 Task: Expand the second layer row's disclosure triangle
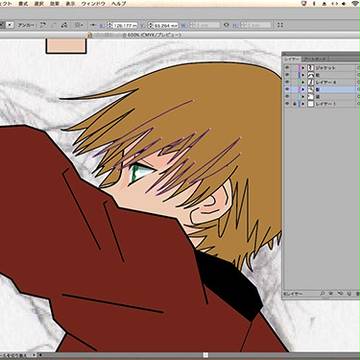click(303, 75)
